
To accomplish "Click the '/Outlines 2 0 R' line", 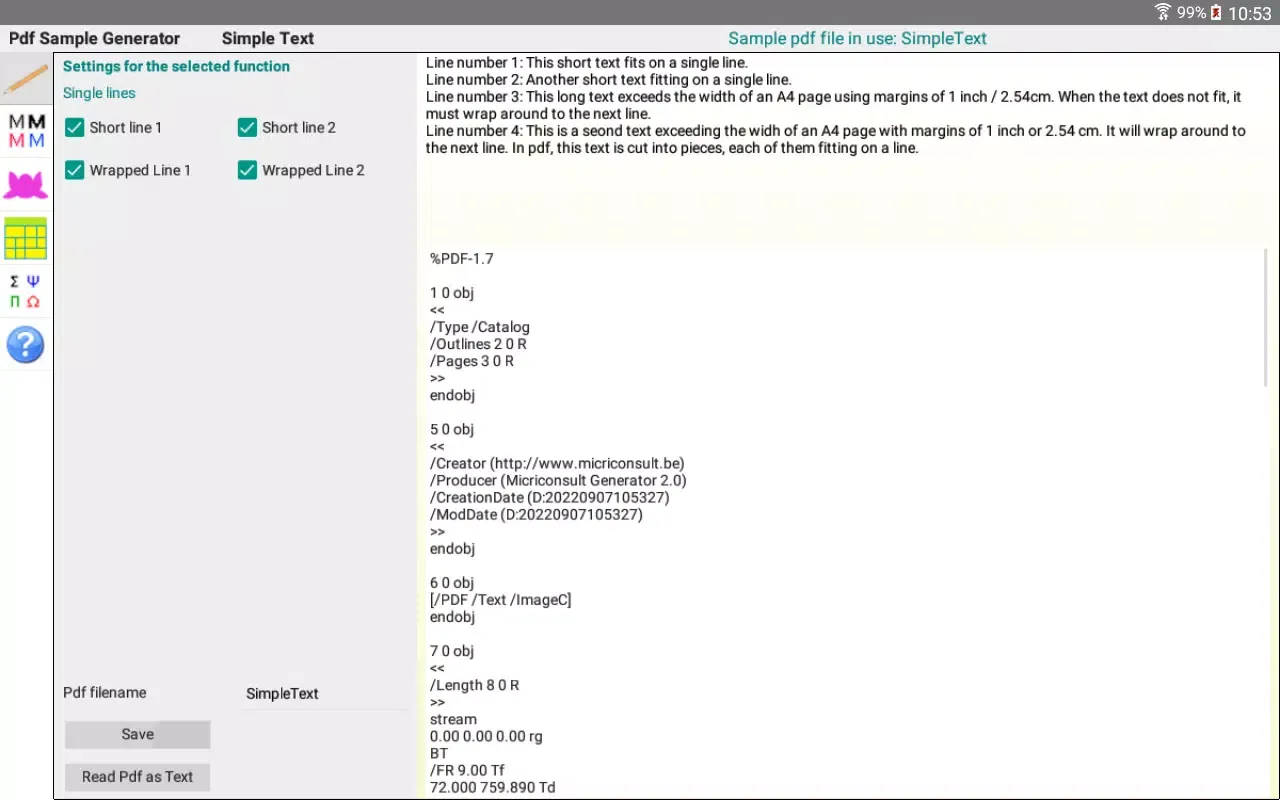I will point(479,344).
